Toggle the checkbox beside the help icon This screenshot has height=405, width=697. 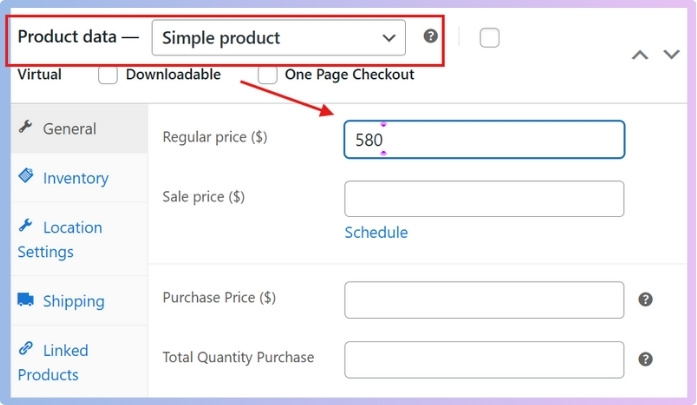pos(489,38)
